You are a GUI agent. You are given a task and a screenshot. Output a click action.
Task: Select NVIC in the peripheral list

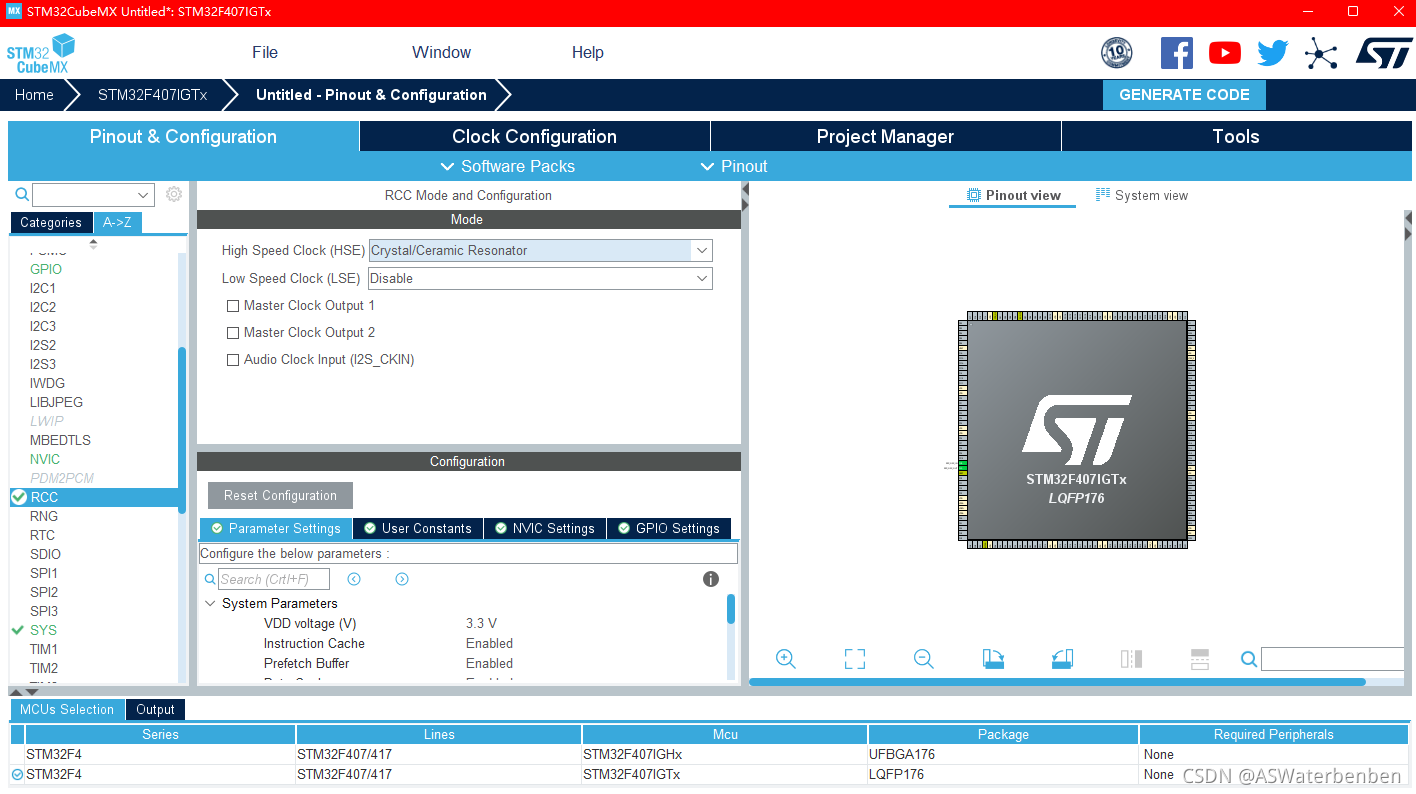[x=45, y=459]
